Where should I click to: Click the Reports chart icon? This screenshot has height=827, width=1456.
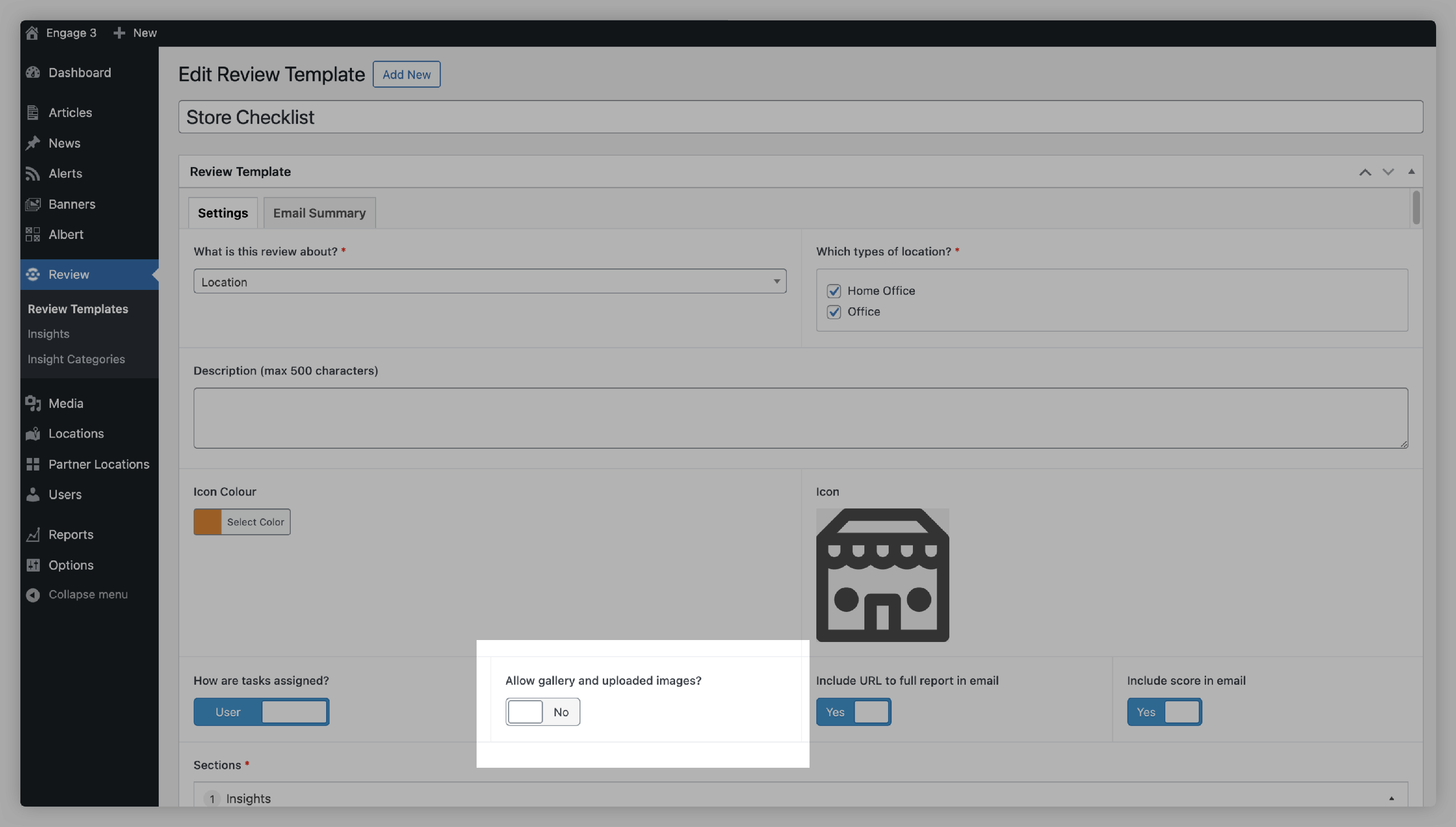[33, 535]
